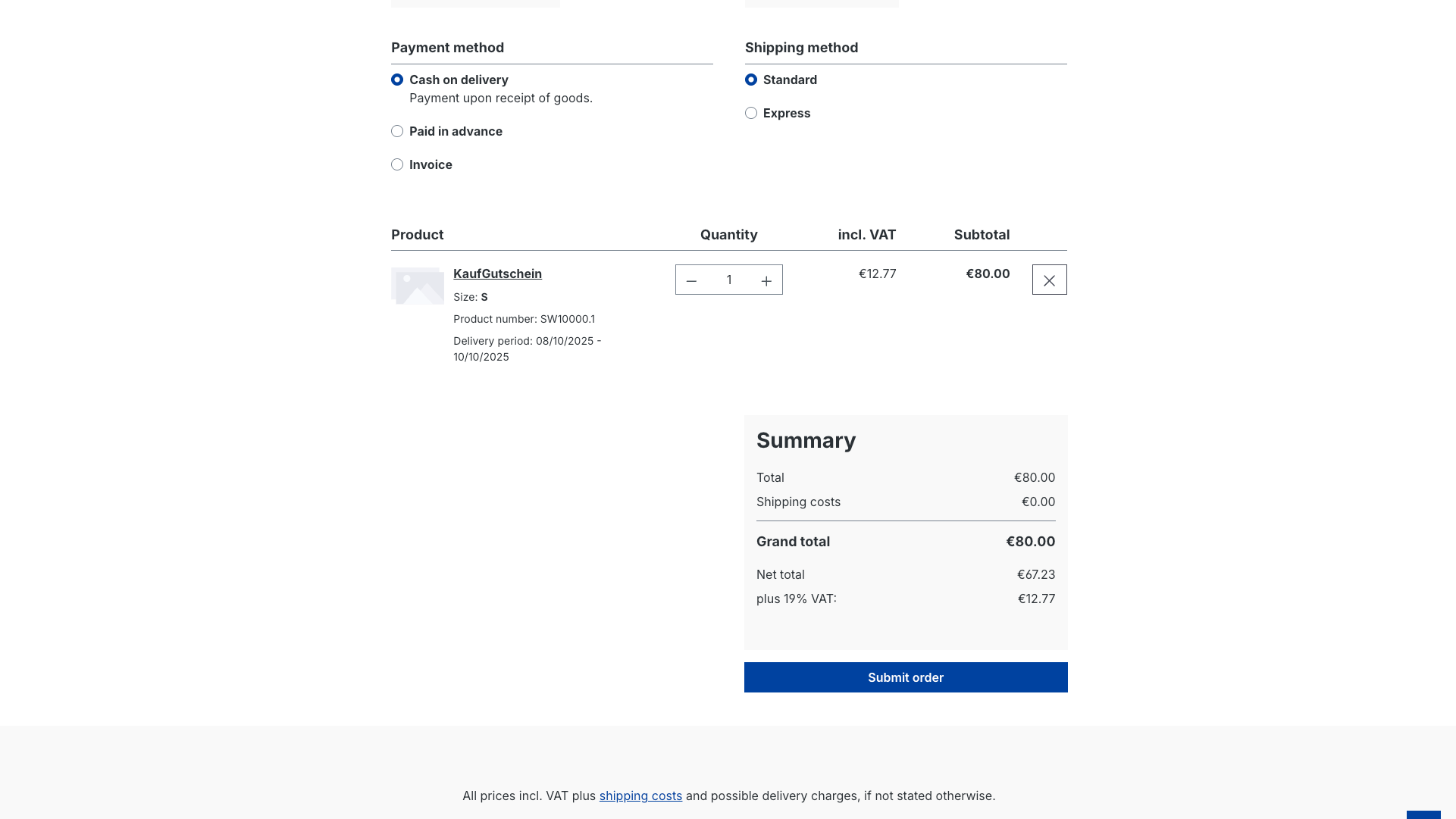The width and height of the screenshot is (1456, 819).
Task: Click the KaufGutschein product image placeholder
Action: click(418, 286)
